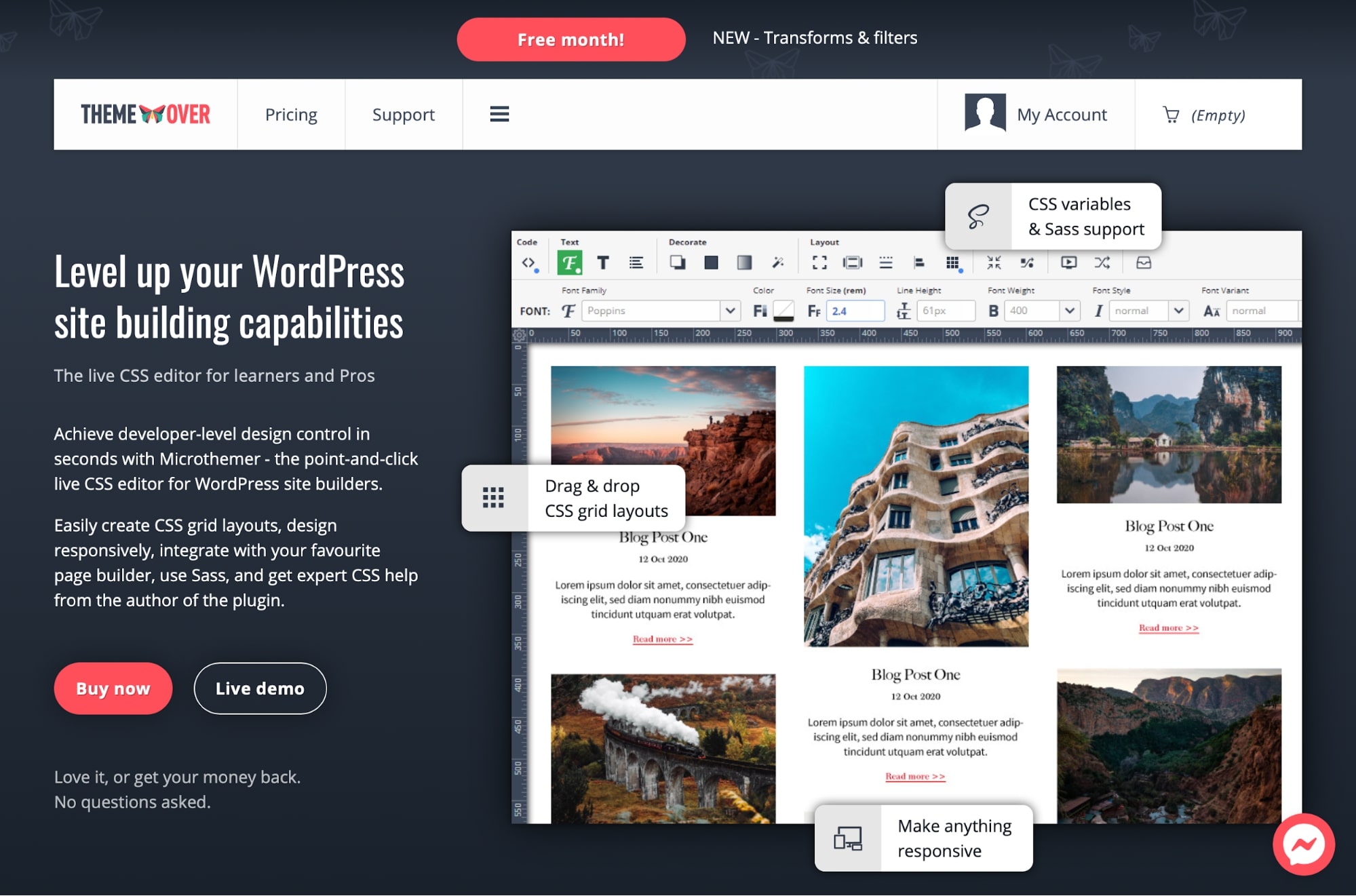Open the My Account link
This screenshot has width=1356, height=896.
pos(1062,115)
